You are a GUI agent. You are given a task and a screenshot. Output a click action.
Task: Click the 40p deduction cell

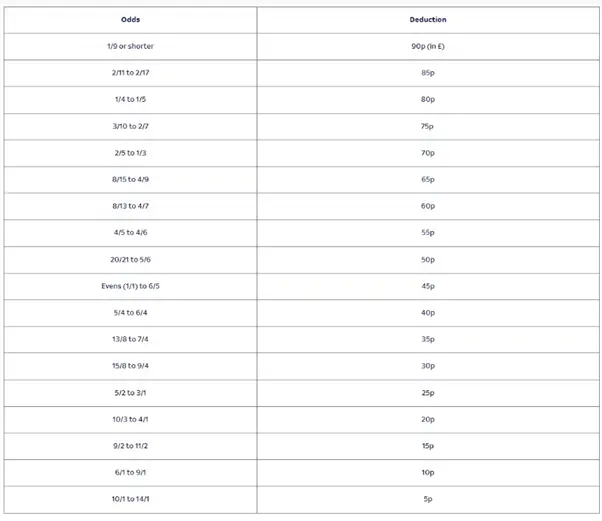click(428, 312)
